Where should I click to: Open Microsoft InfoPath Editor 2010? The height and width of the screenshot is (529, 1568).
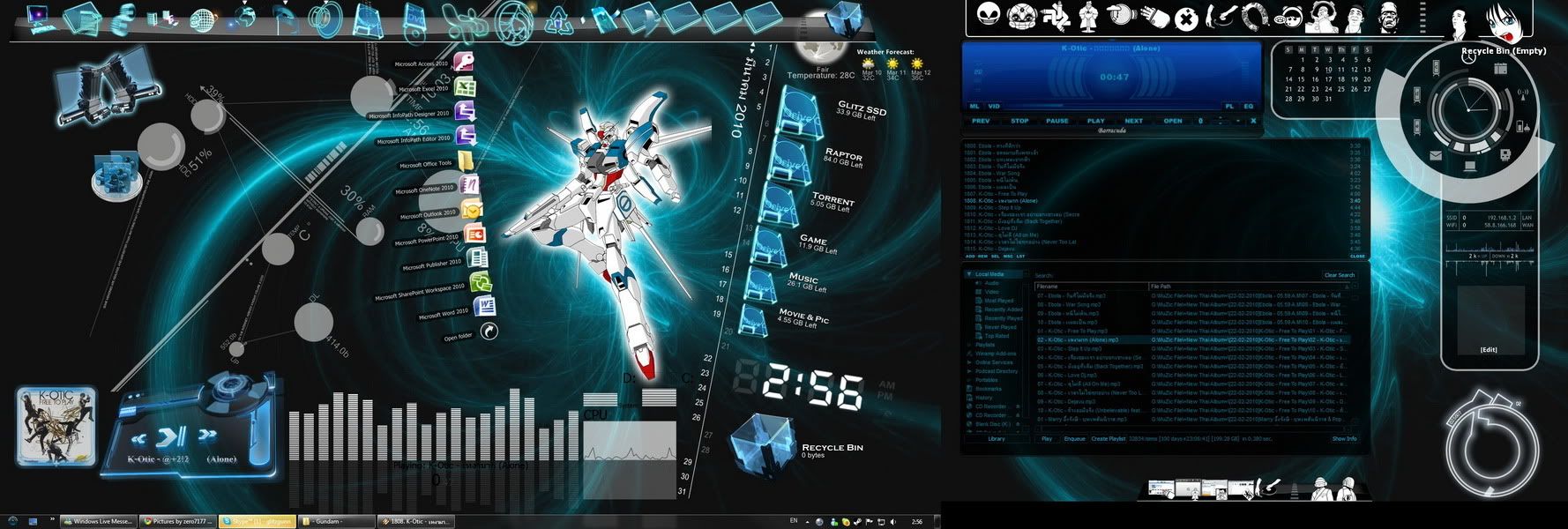click(x=465, y=136)
